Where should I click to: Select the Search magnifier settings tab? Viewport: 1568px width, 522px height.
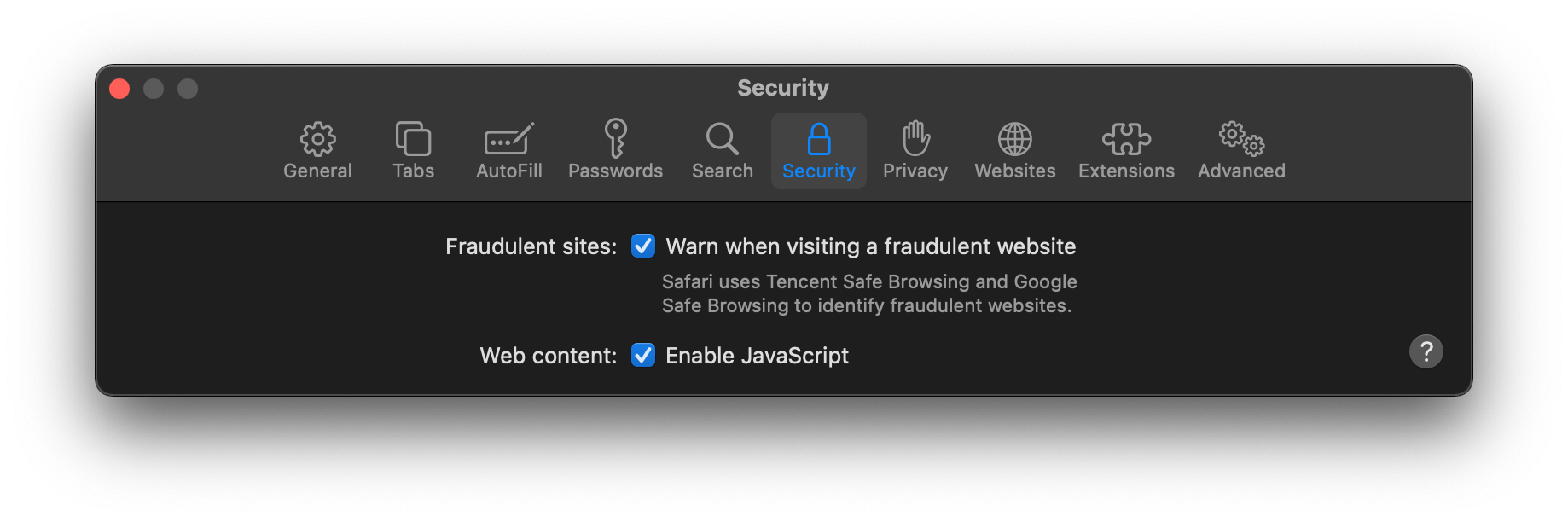[x=722, y=150]
